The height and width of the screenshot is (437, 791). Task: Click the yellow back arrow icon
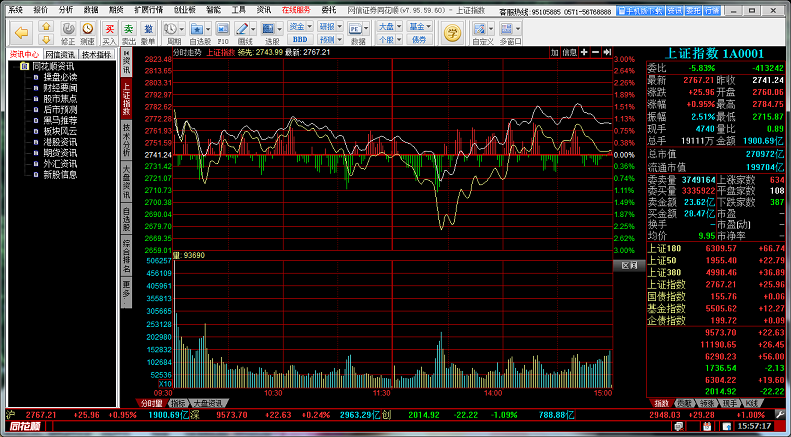click(x=18, y=30)
